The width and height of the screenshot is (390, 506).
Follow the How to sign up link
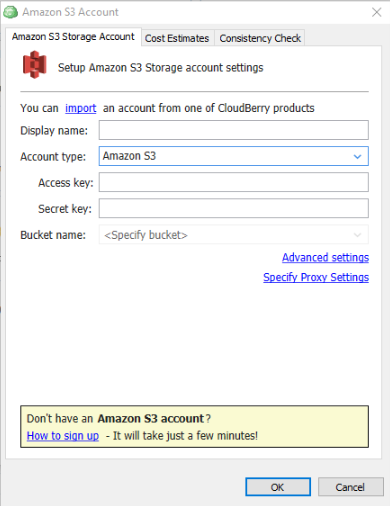click(63, 436)
